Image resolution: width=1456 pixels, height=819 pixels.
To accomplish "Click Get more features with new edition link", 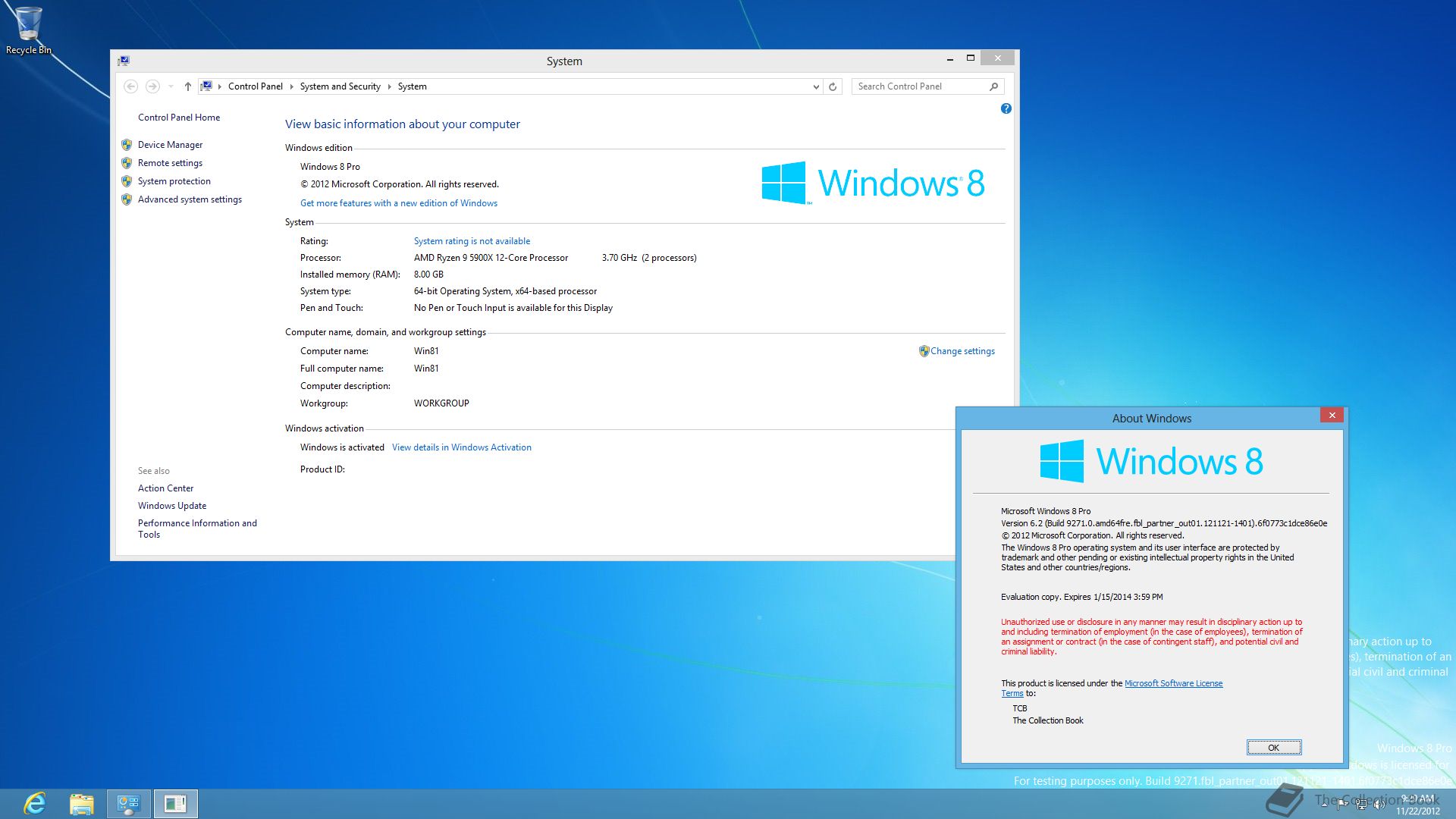I will tap(399, 203).
